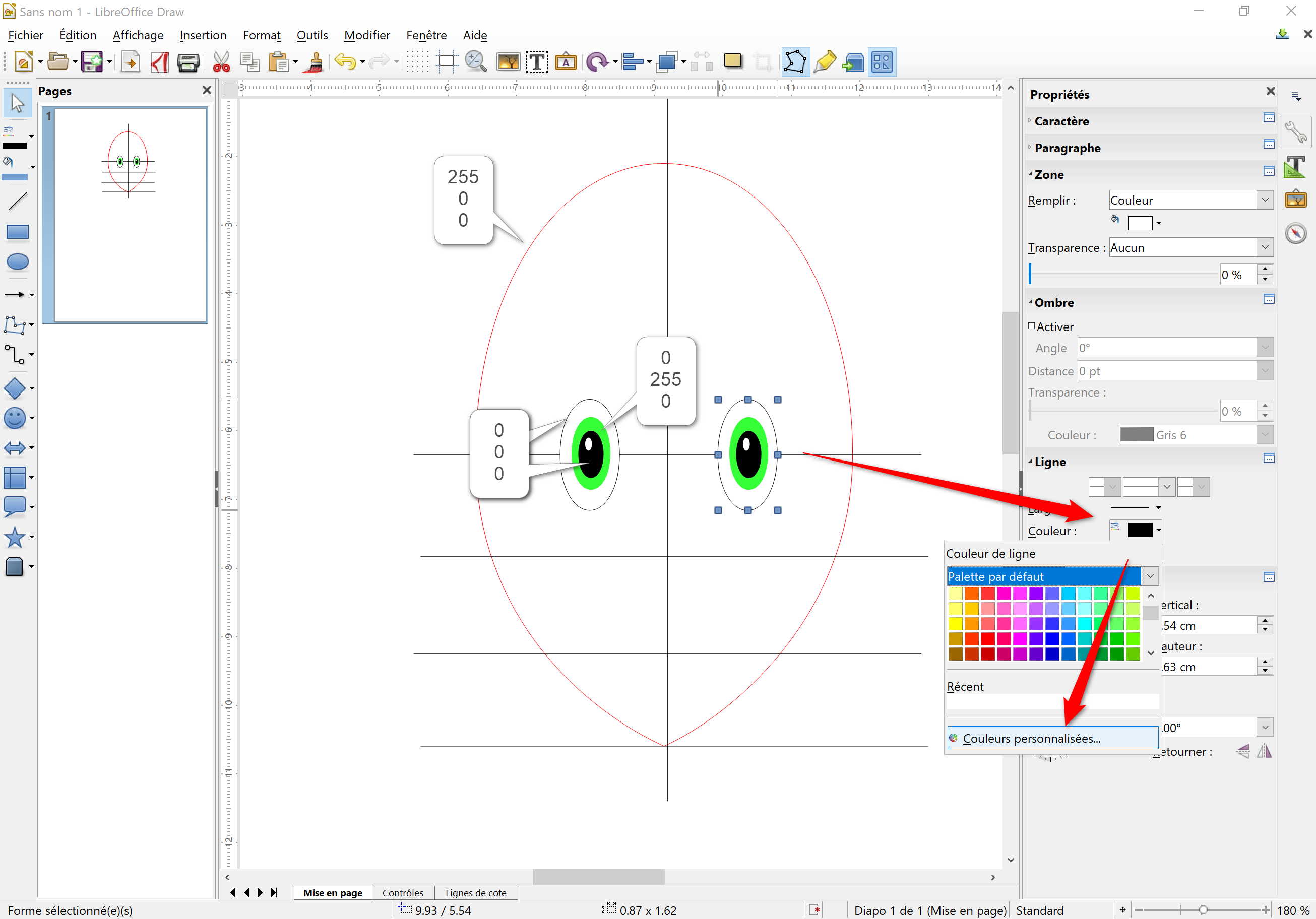Open the Fichier menu
Image resolution: width=1316 pixels, height=919 pixels.
(x=25, y=35)
